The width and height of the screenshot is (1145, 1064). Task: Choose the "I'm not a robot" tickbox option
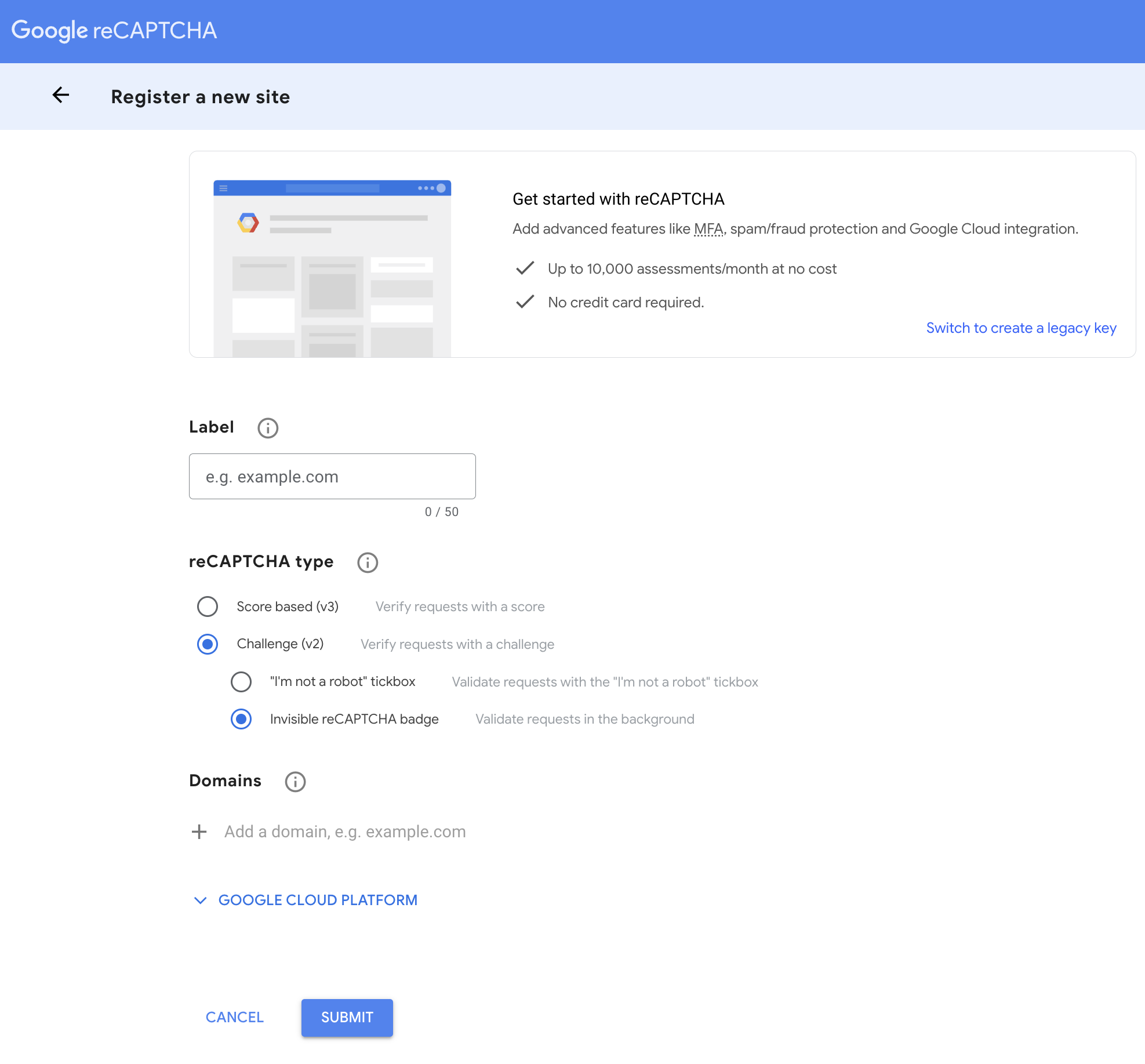click(241, 682)
